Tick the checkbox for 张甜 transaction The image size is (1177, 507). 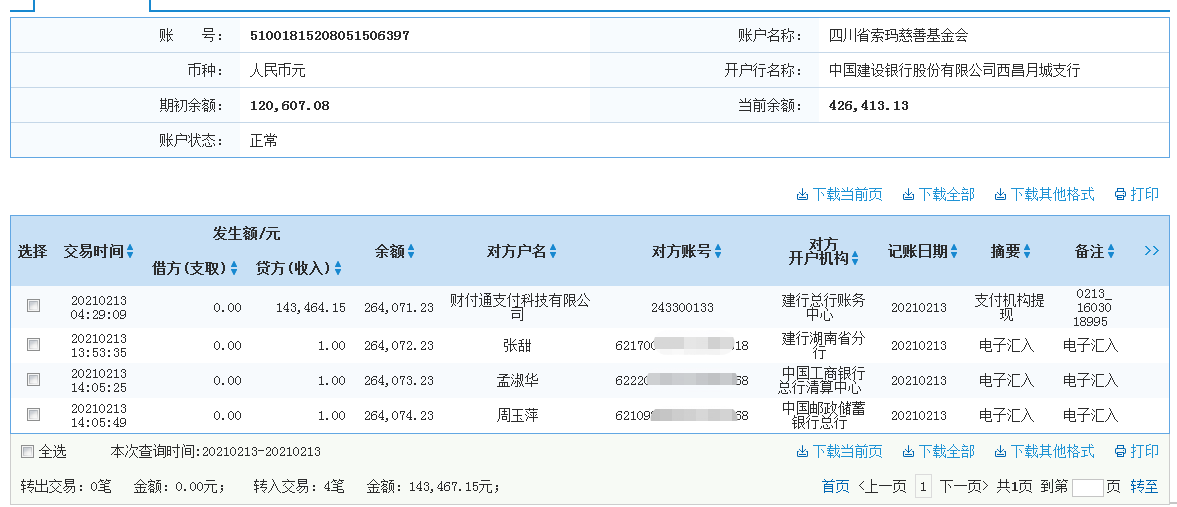34,345
